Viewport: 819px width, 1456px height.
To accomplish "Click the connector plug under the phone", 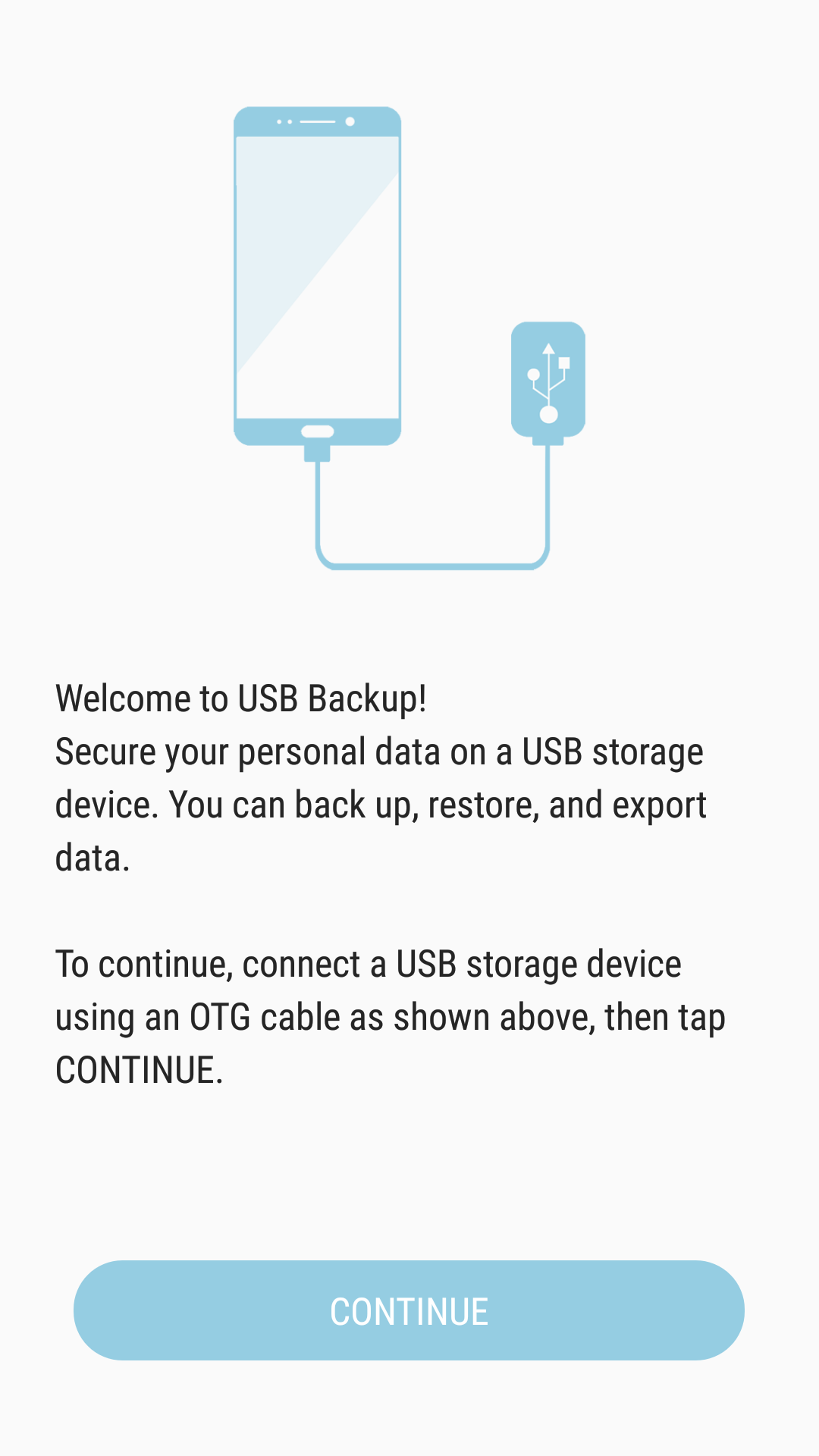I will 318,453.
